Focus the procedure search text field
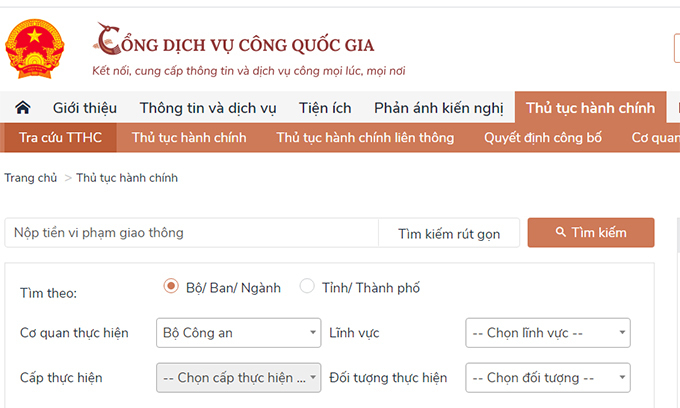 [x=192, y=233]
